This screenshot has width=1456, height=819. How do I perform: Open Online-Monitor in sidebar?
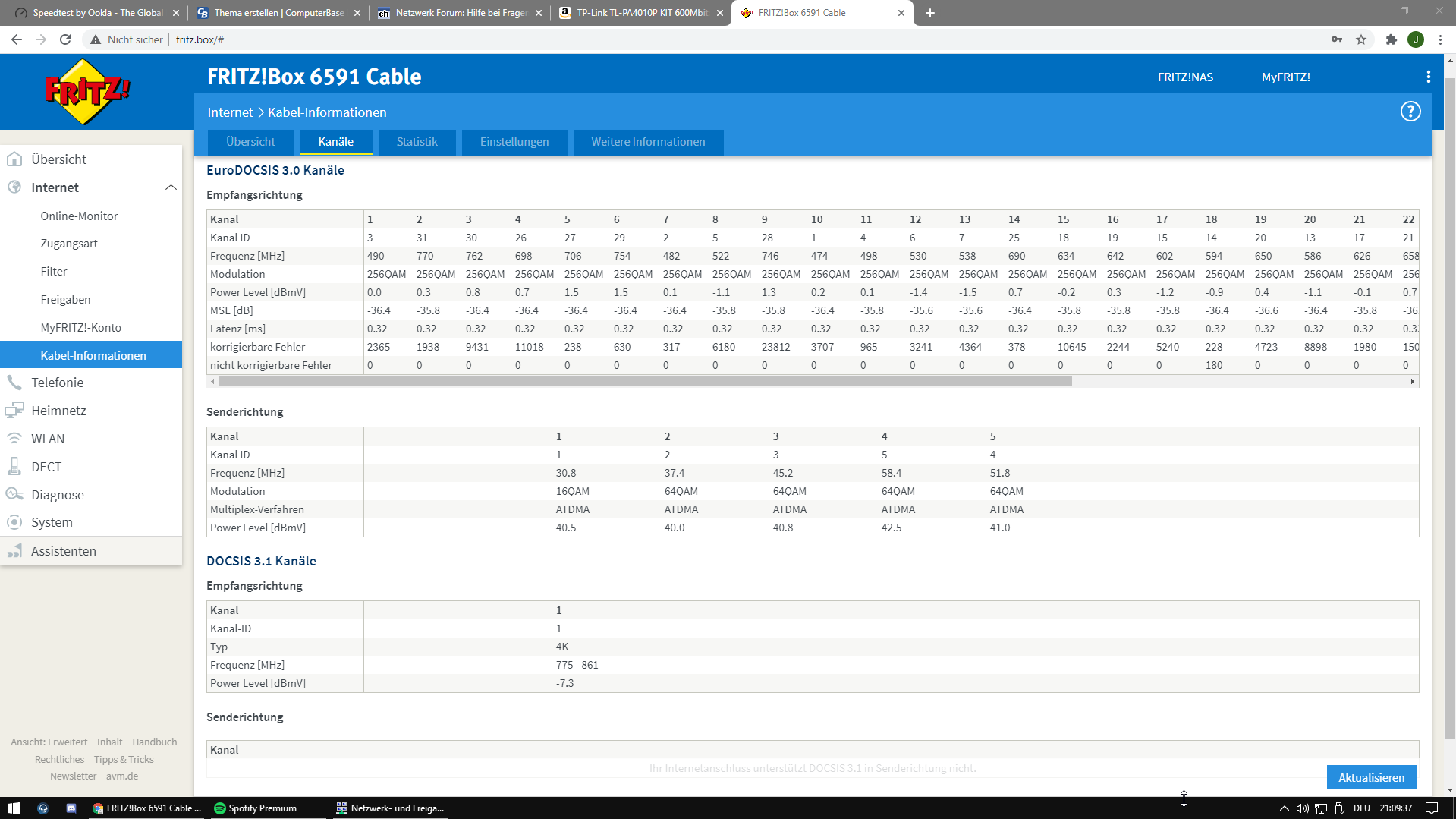tap(79, 216)
